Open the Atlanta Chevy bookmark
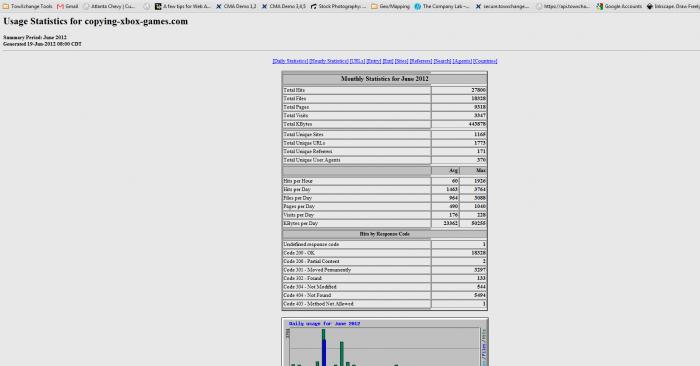 click(109, 6)
